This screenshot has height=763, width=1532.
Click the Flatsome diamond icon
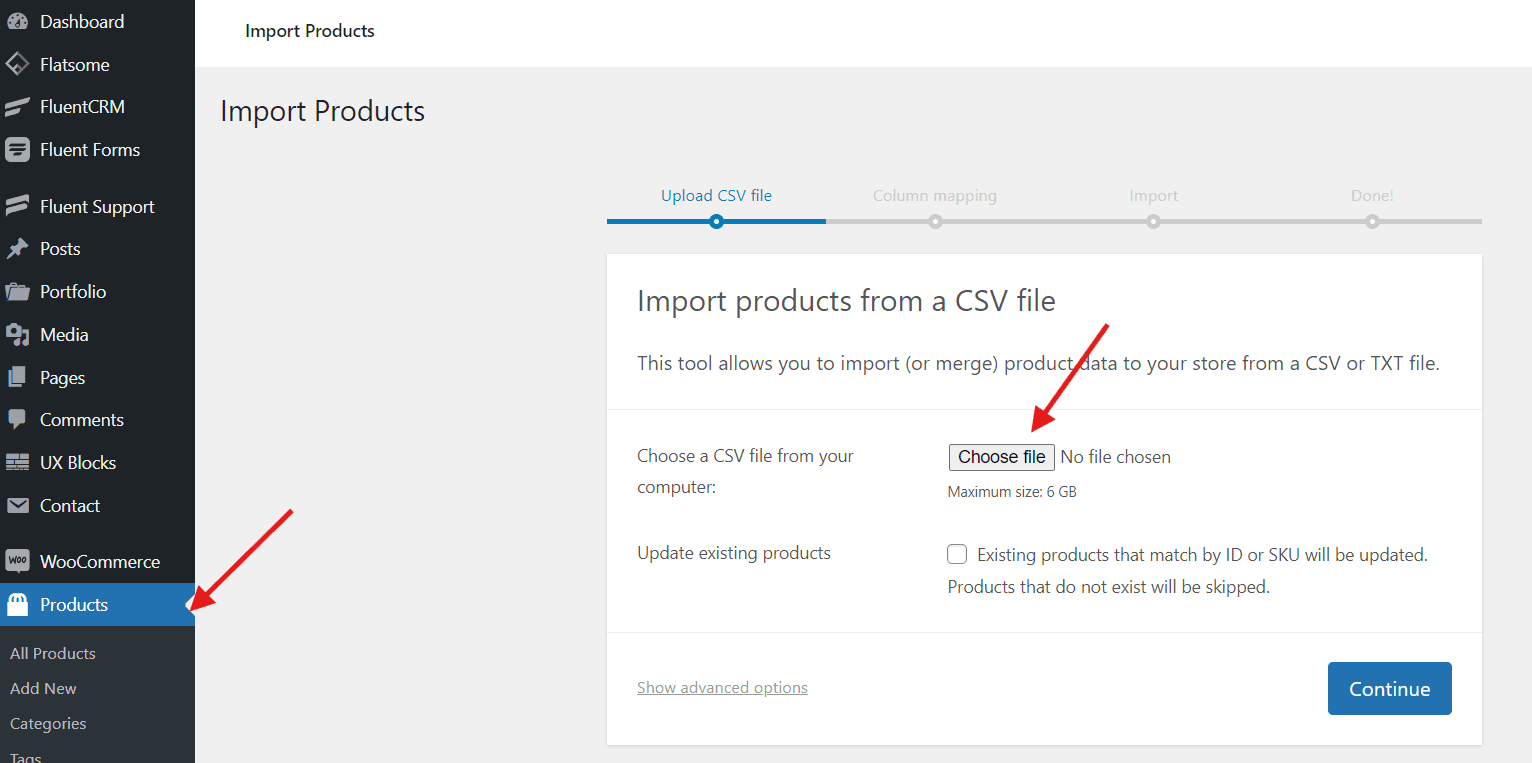pos(17,65)
